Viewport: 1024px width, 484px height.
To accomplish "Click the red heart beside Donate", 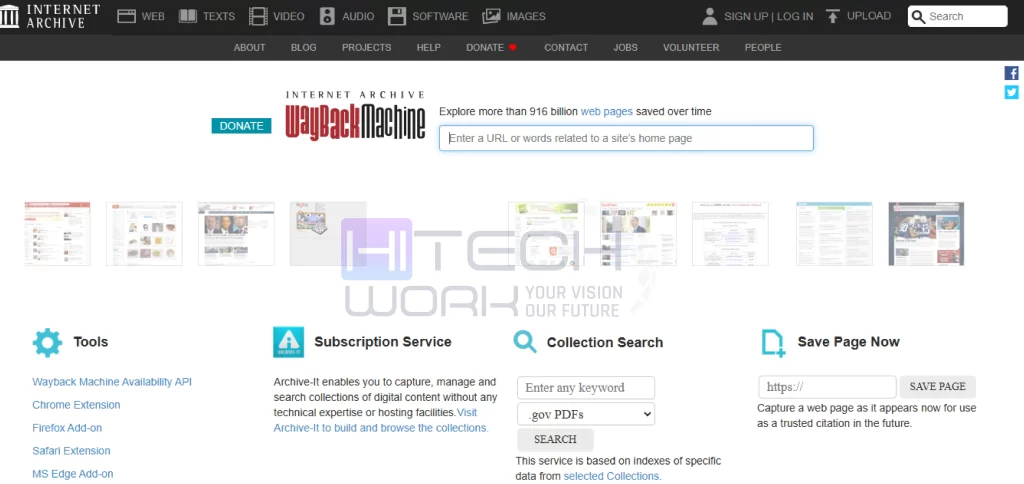I will pyautogui.click(x=513, y=48).
